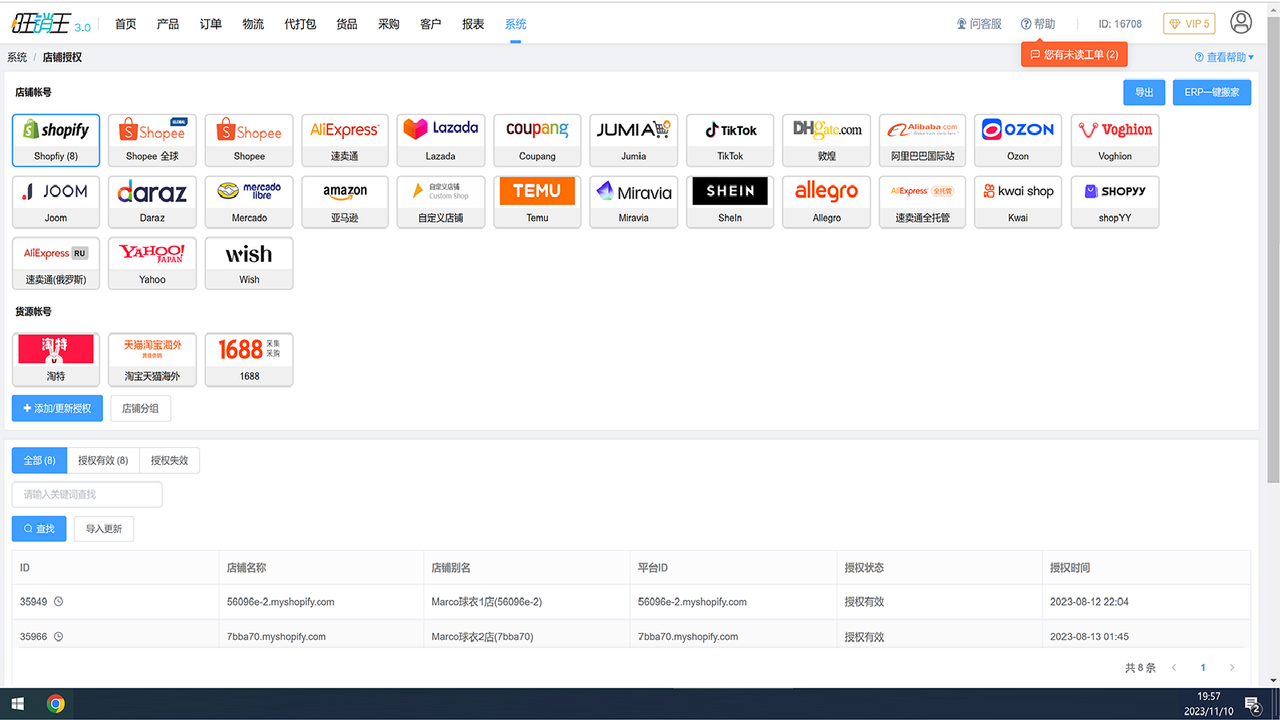Select the Kwai shop tile
This screenshot has width=1280, height=720.
point(1018,202)
